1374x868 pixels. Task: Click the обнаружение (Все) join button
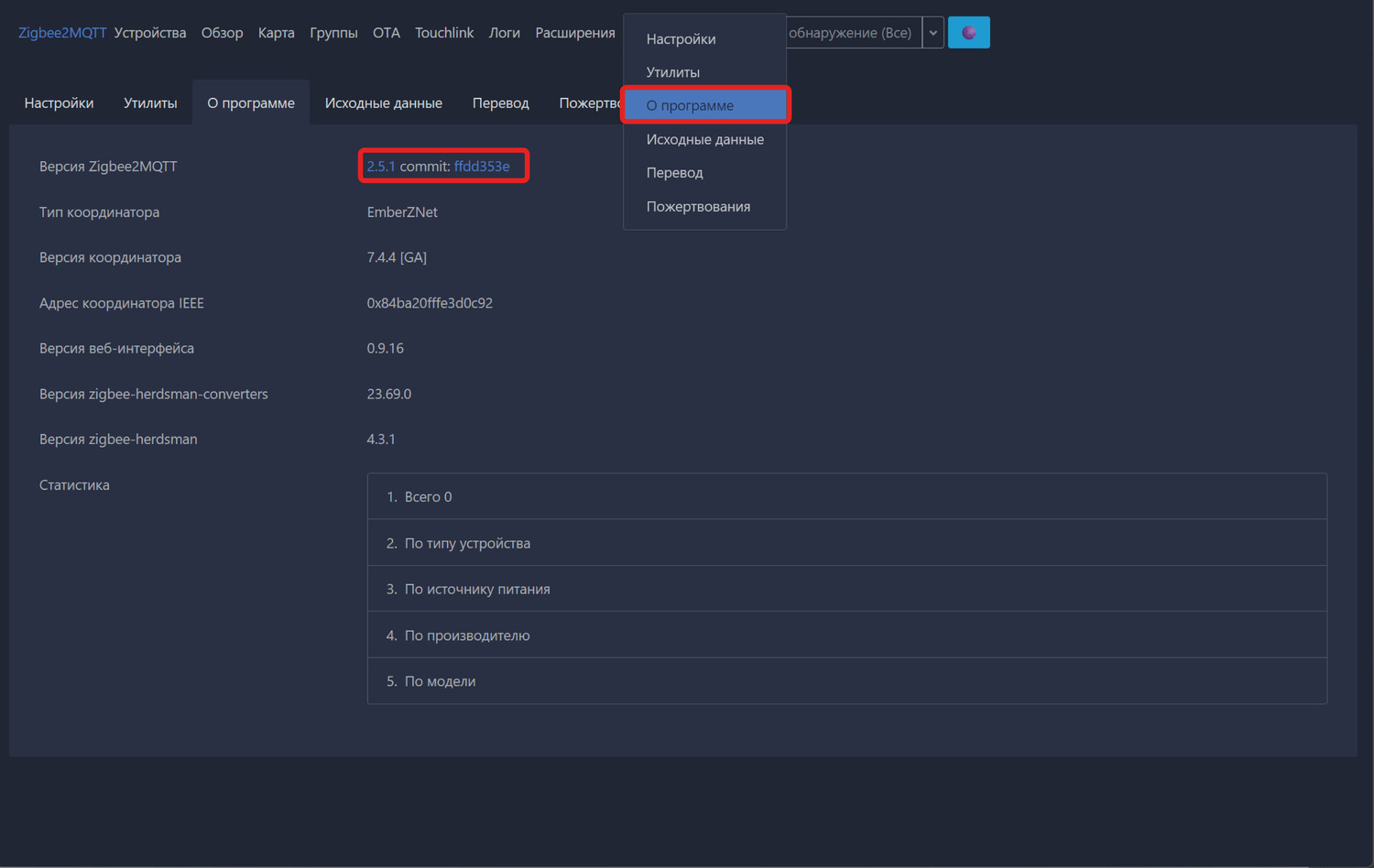[x=852, y=33]
